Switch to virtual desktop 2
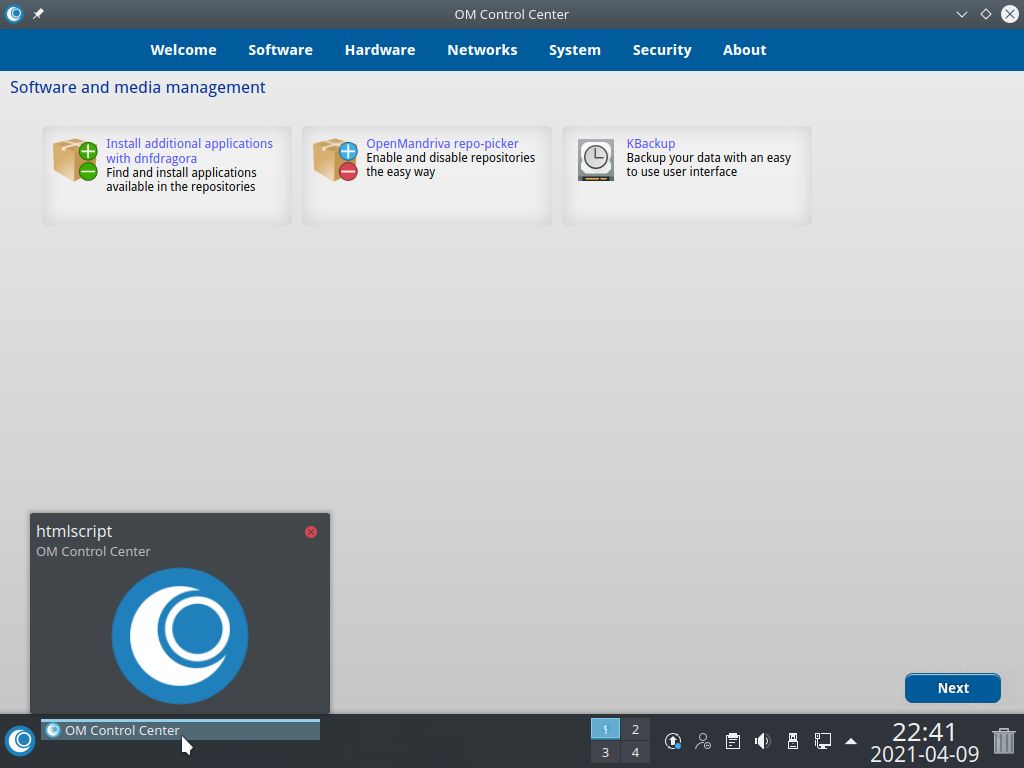 [x=635, y=729]
